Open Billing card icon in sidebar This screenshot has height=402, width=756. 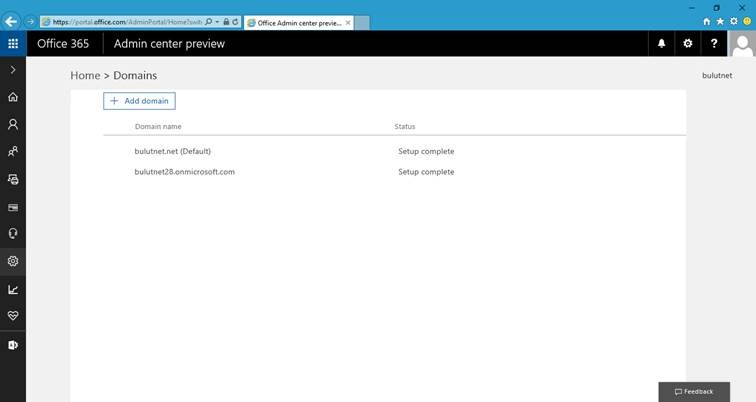[13, 207]
